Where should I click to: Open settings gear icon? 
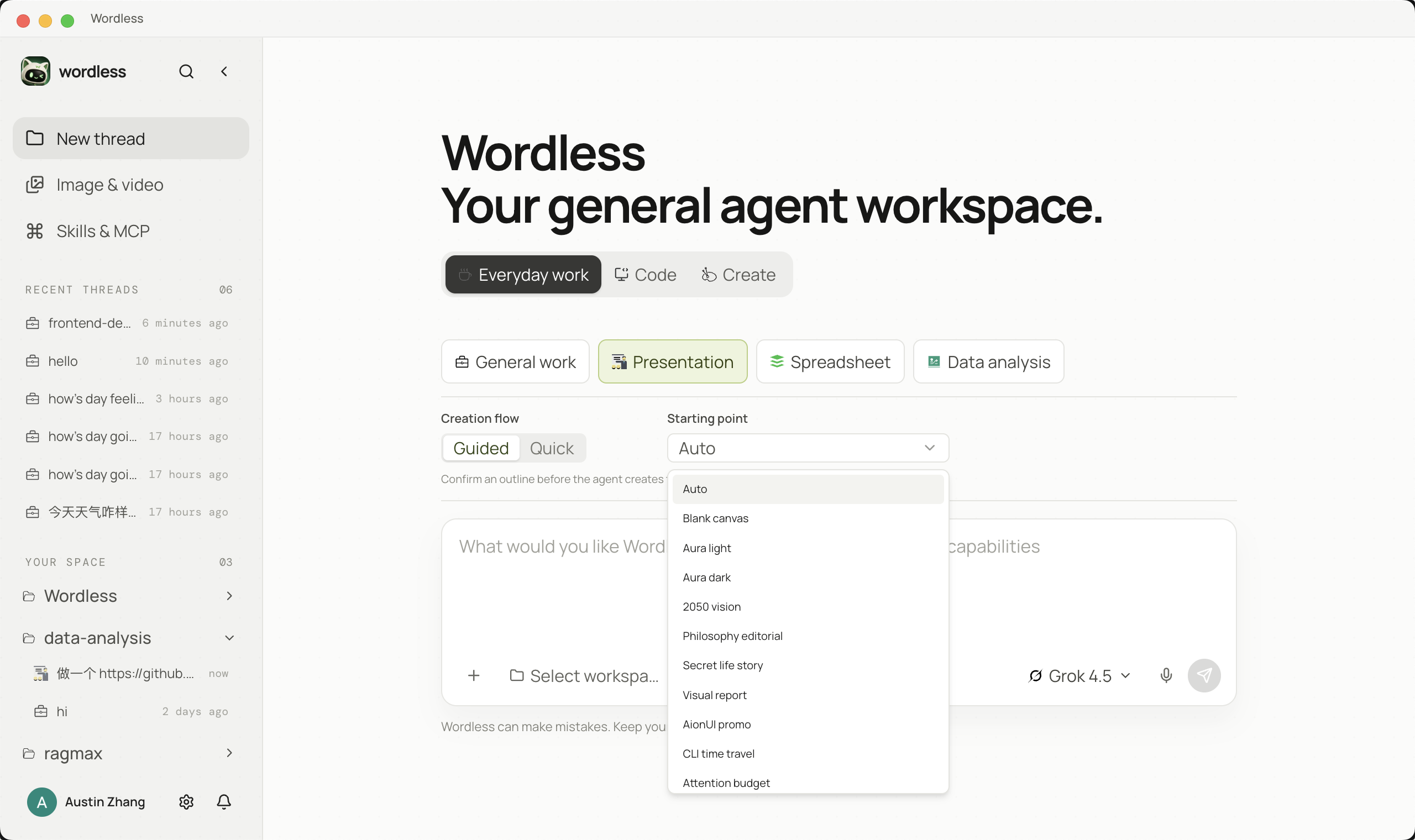point(186,801)
